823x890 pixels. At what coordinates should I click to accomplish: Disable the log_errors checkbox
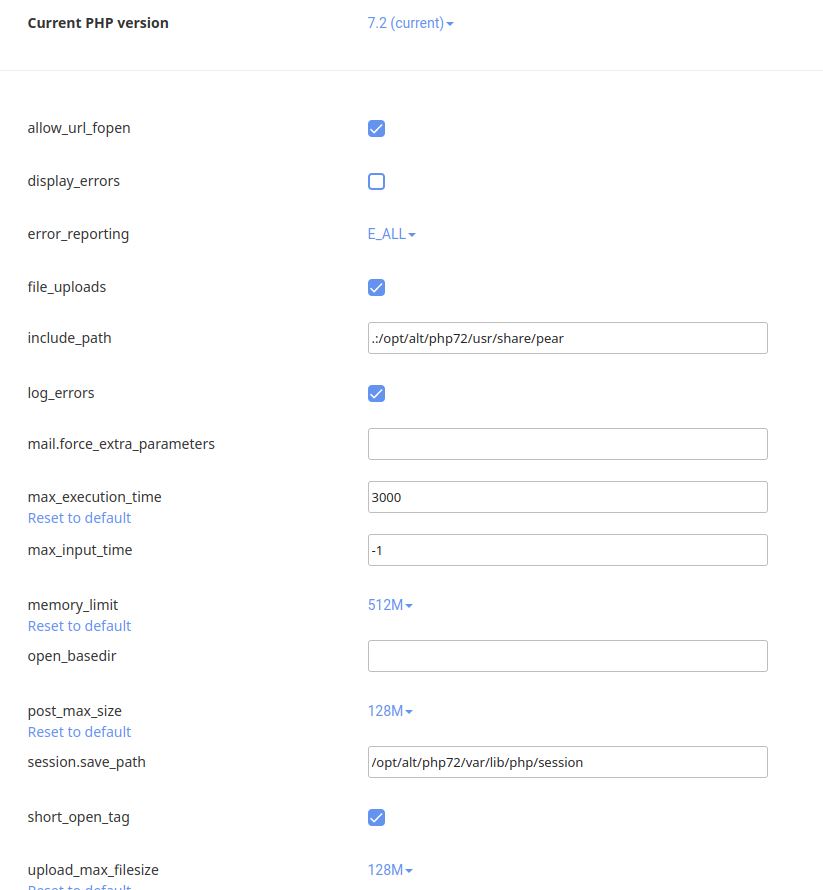pyautogui.click(x=376, y=393)
